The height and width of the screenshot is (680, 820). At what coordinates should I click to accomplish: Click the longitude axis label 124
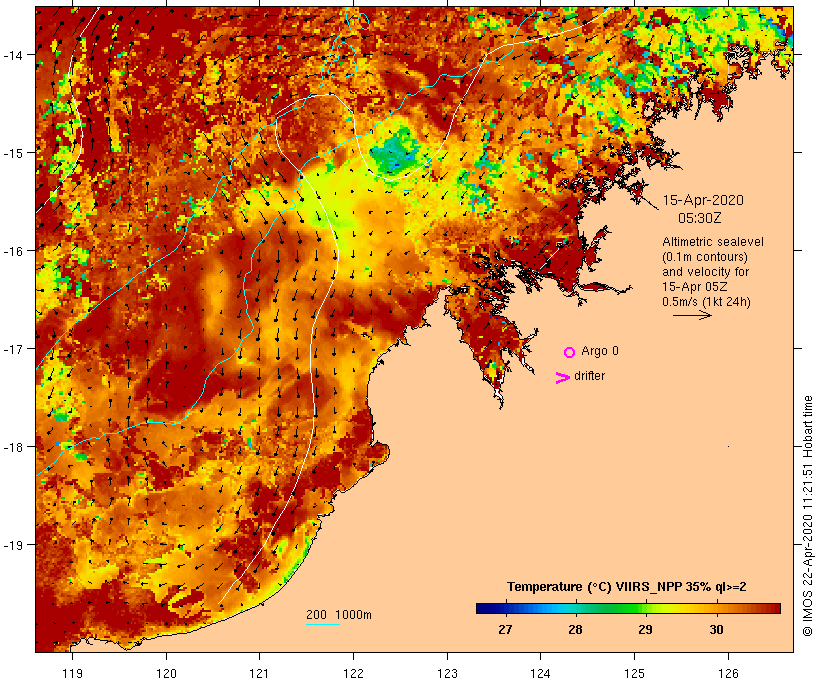coord(541,673)
